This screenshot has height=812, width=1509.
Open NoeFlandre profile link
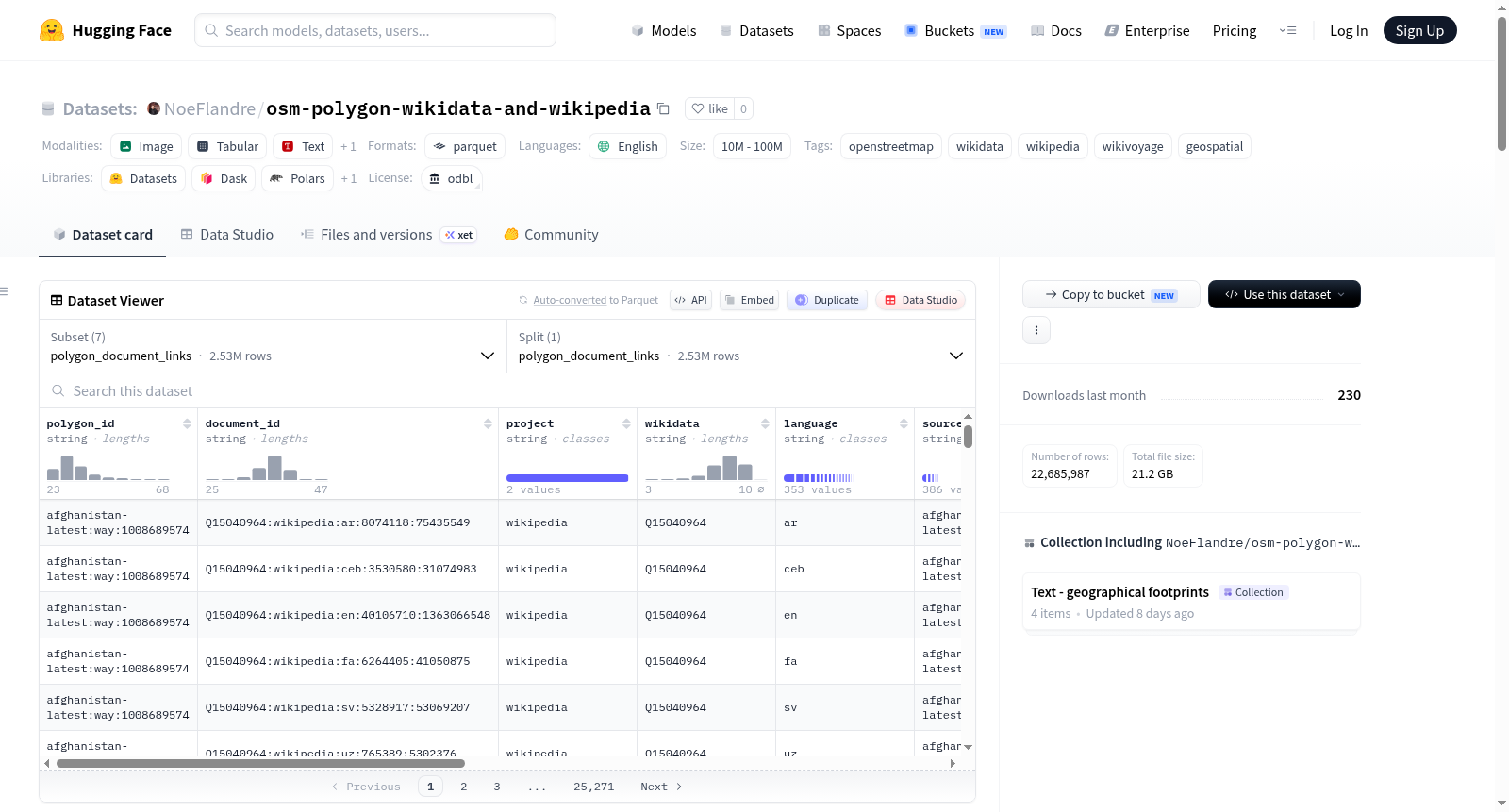click(x=209, y=108)
